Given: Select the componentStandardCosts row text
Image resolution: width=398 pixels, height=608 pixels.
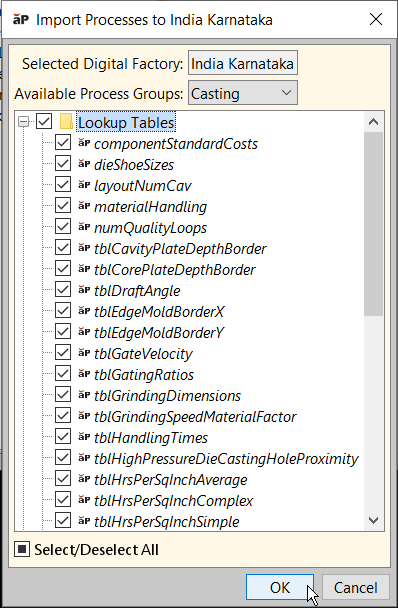Looking at the screenshot, I should (176, 143).
